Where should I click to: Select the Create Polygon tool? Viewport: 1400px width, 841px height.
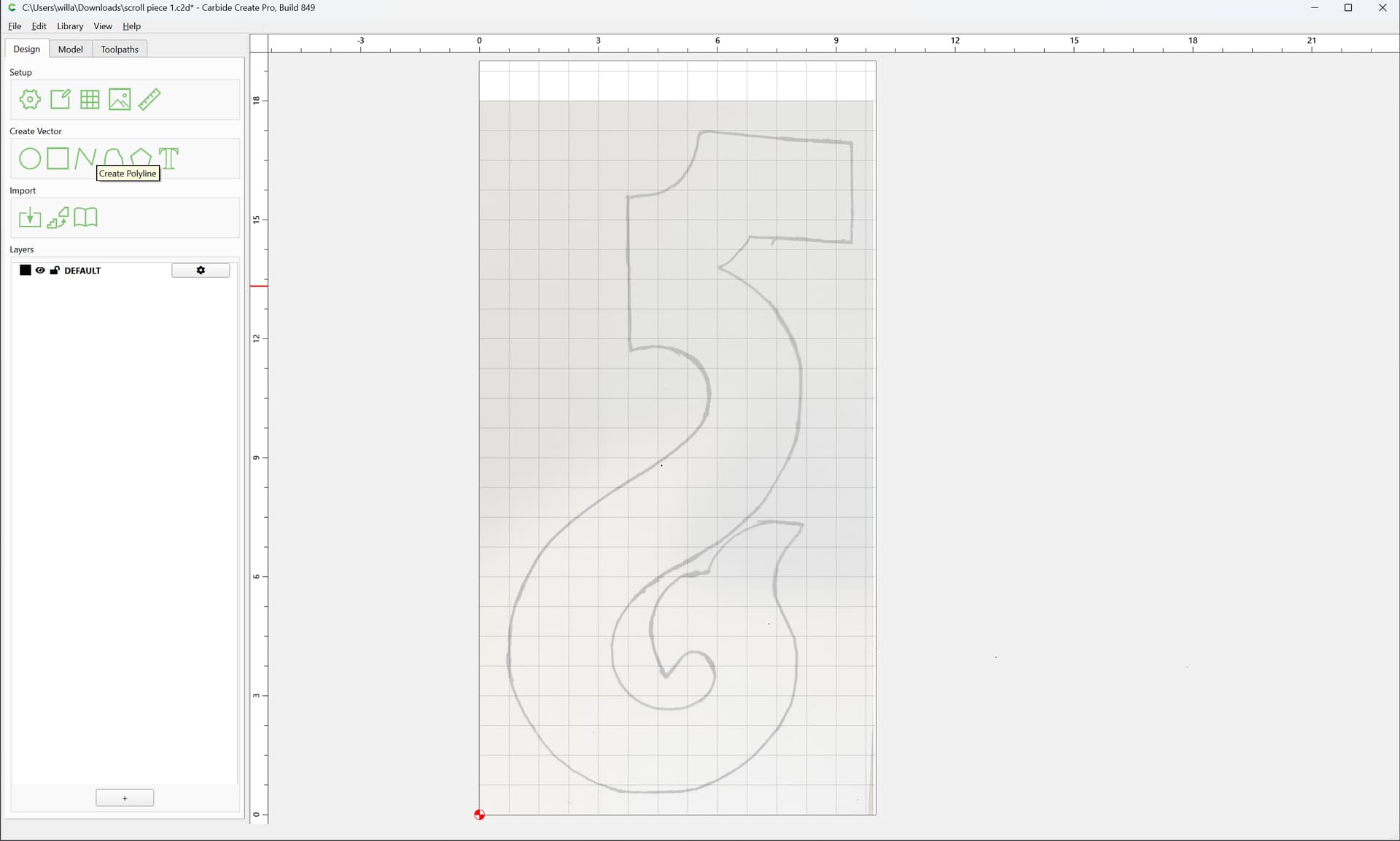141,157
